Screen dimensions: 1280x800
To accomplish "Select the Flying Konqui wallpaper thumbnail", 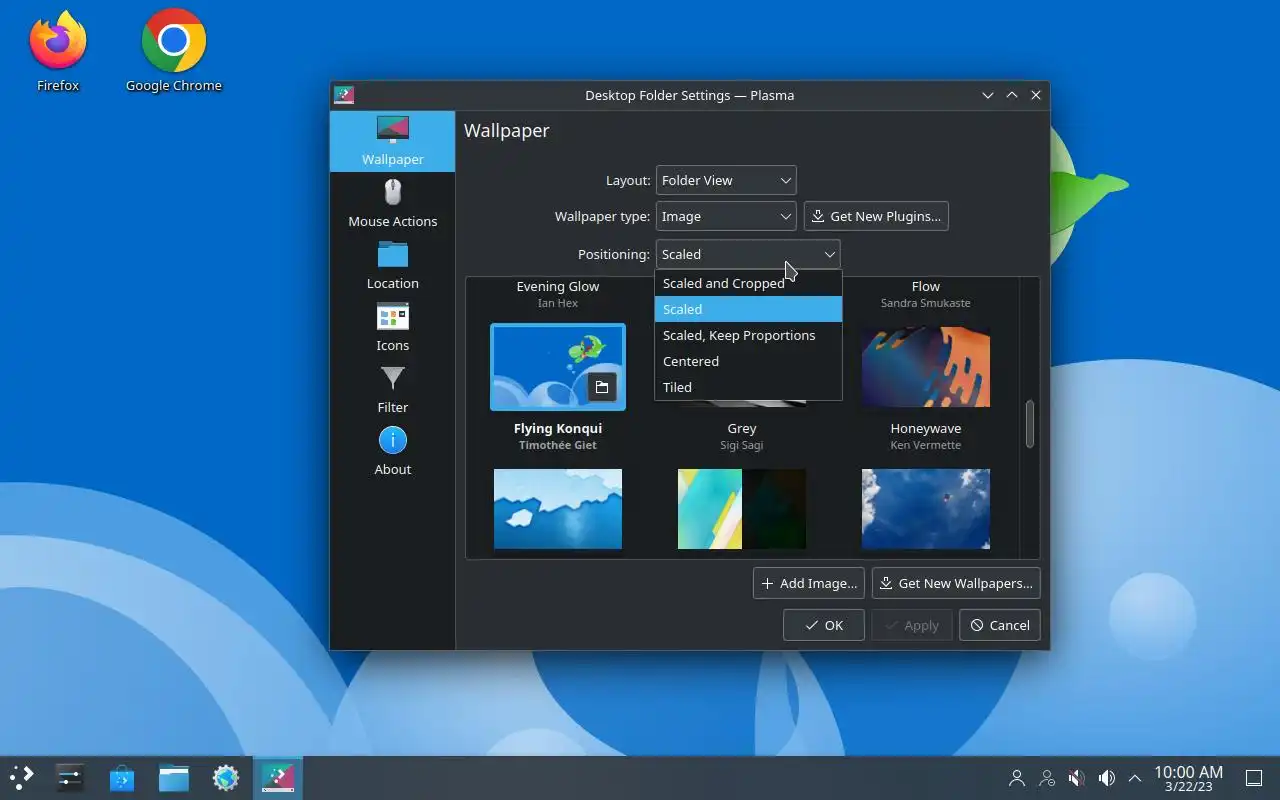I will point(558,367).
